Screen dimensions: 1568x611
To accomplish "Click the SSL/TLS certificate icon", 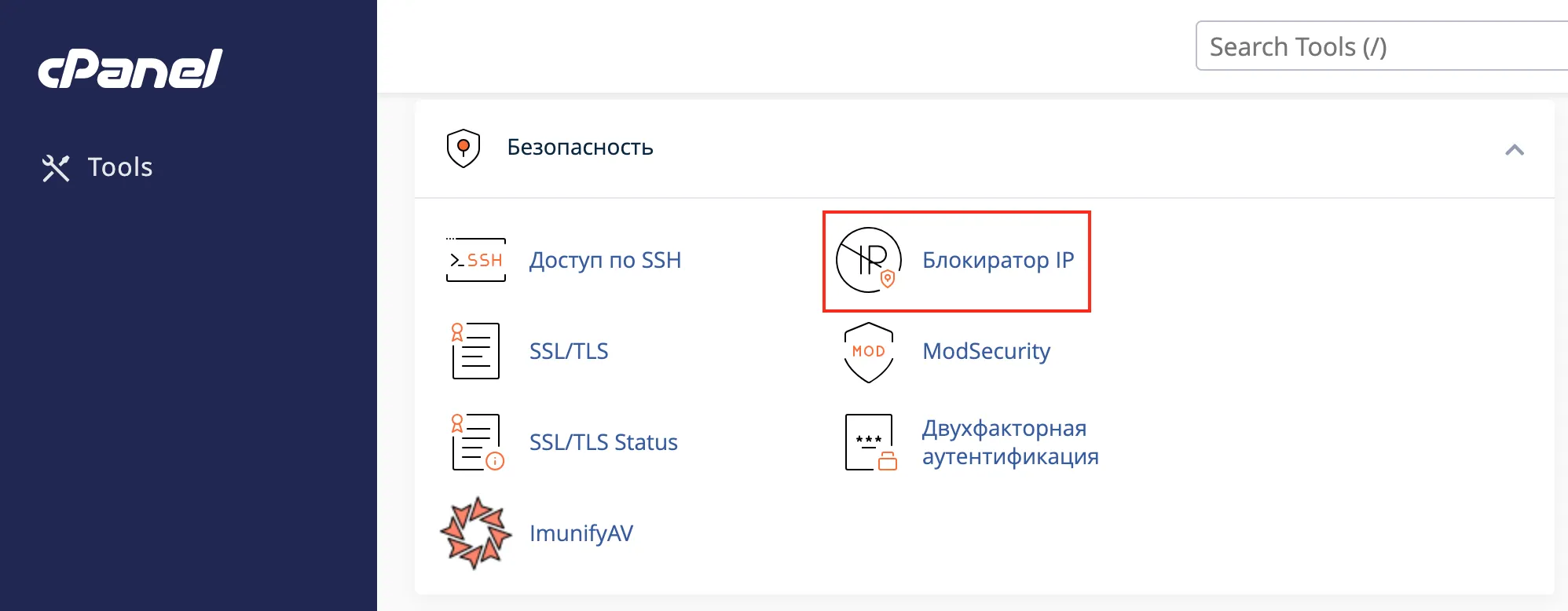I will pyautogui.click(x=475, y=350).
